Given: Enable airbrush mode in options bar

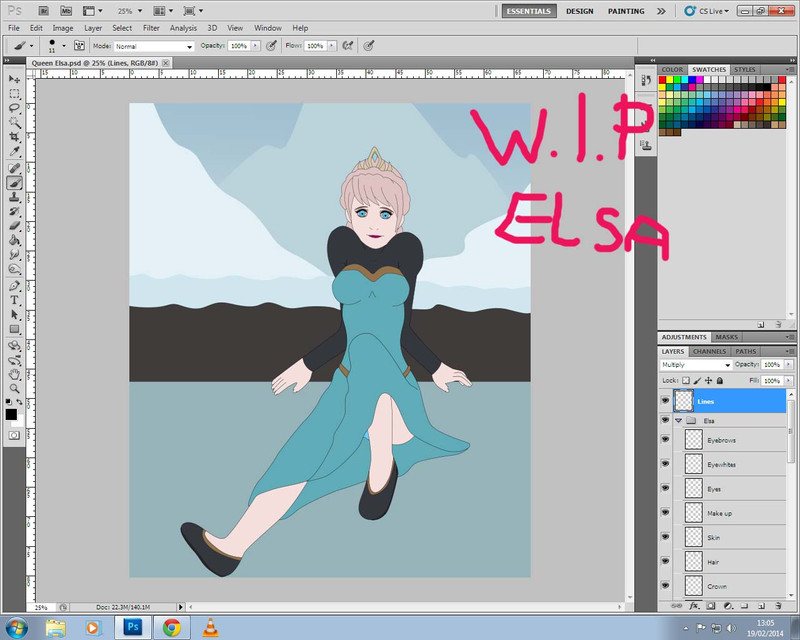Looking at the screenshot, I should pos(347,46).
